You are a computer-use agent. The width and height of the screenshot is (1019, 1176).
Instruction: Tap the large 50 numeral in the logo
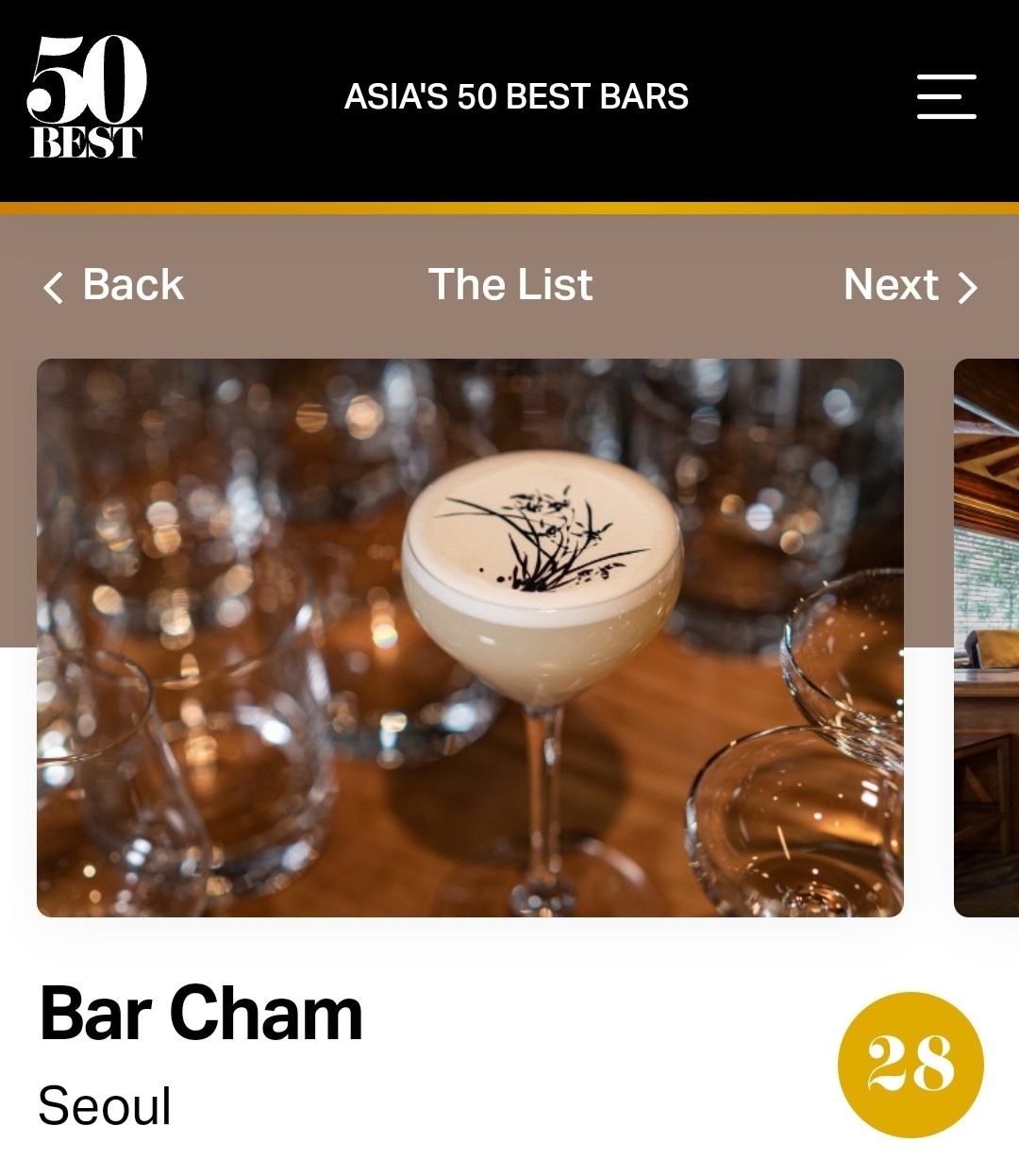[x=87, y=79]
